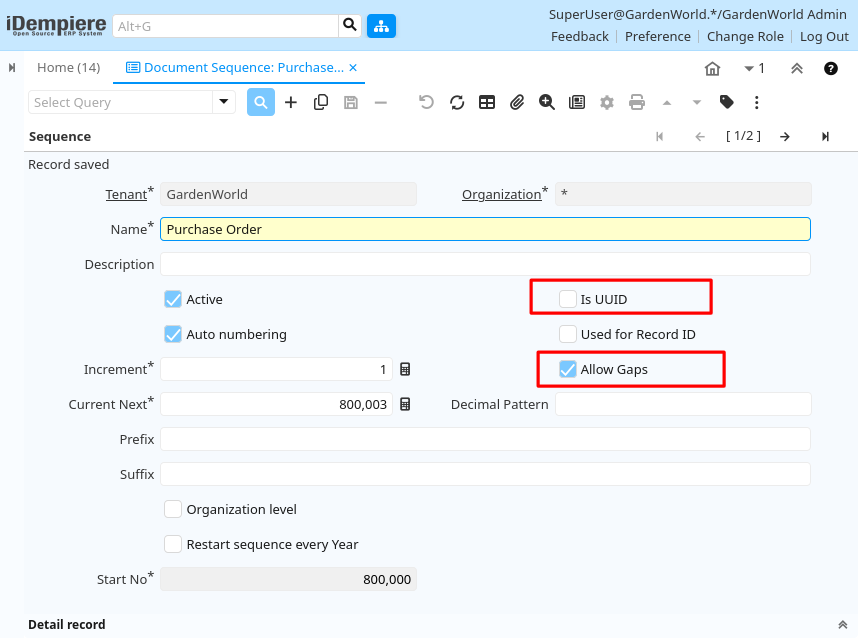Screen dimensions: 858x638
Task: Undo changes with the undo icon
Action: [426, 102]
